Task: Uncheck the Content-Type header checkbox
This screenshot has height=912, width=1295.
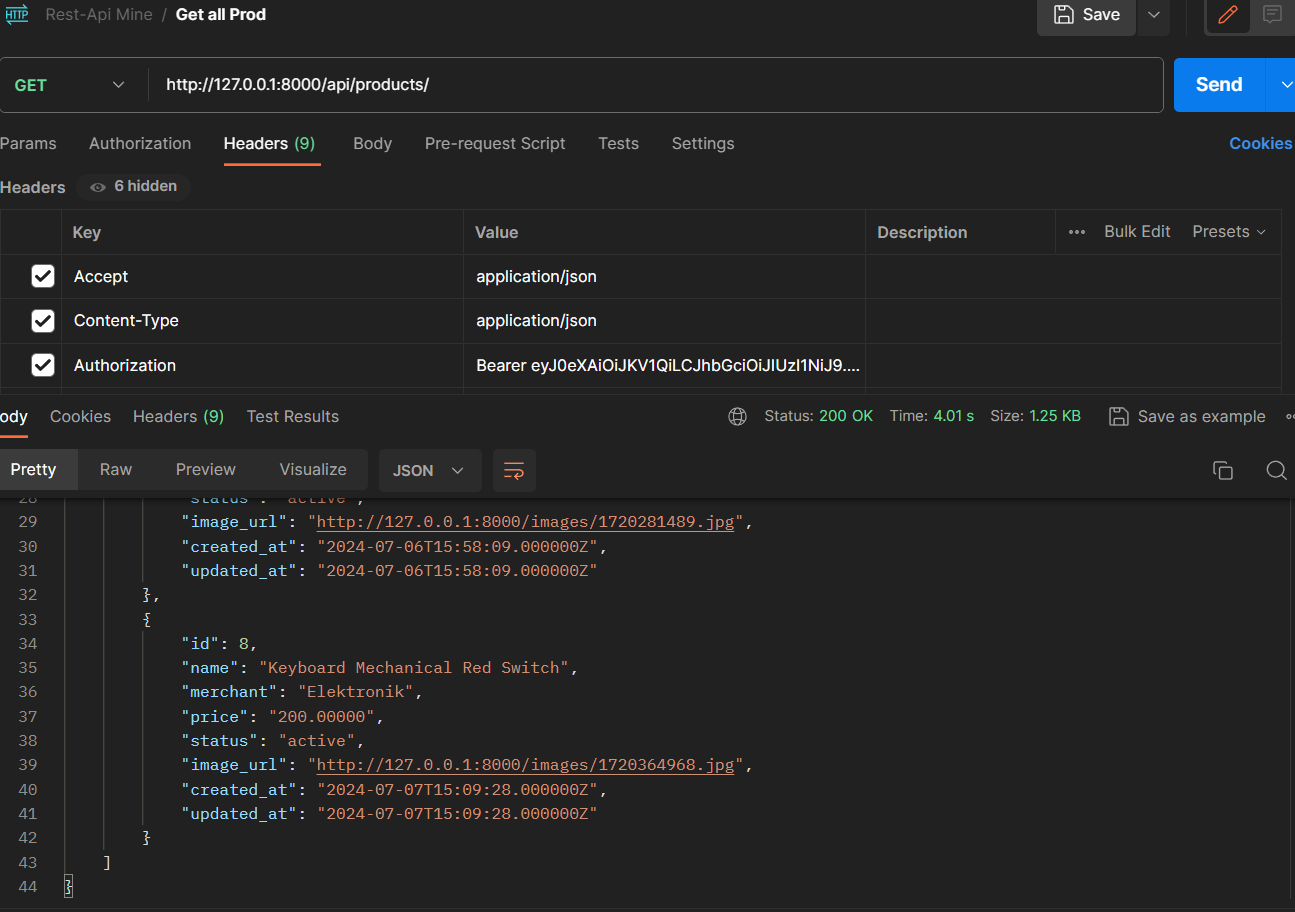Action: tap(43, 321)
